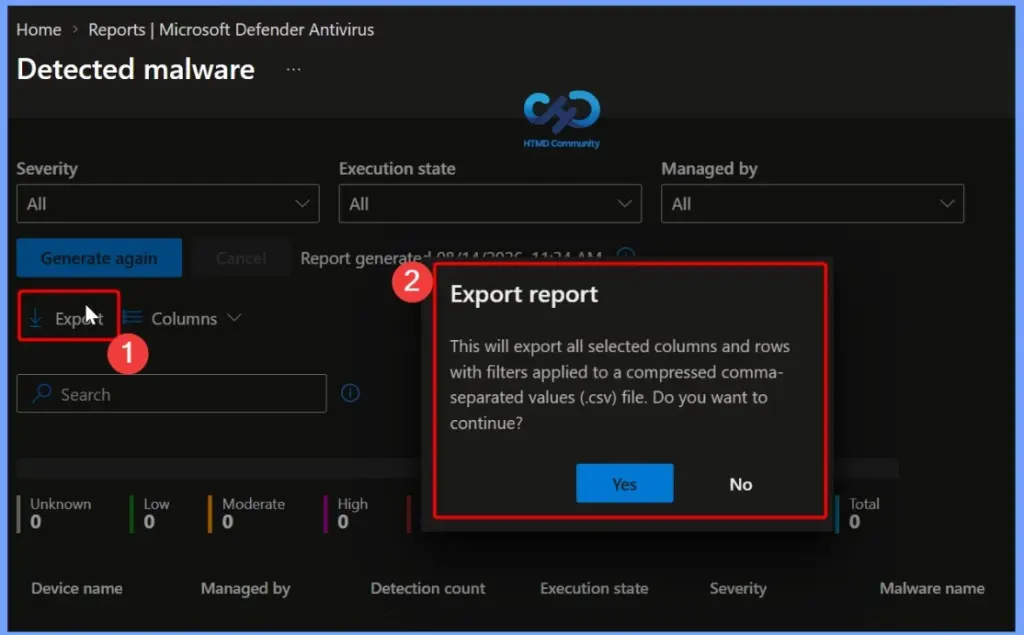Go to the Home breadcrumb
The width and height of the screenshot is (1024, 635).
pos(39,29)
